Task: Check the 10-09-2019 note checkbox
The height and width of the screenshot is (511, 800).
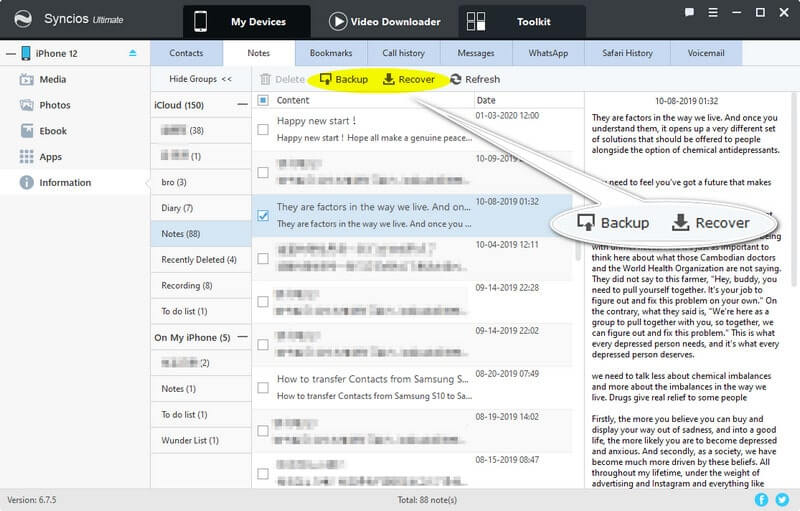Action: [263, 172]
